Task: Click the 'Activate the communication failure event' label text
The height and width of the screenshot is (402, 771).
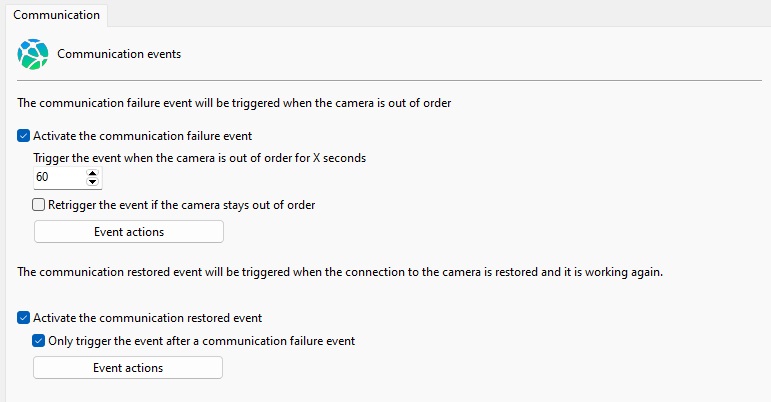Action: click(x=143, y=136)
